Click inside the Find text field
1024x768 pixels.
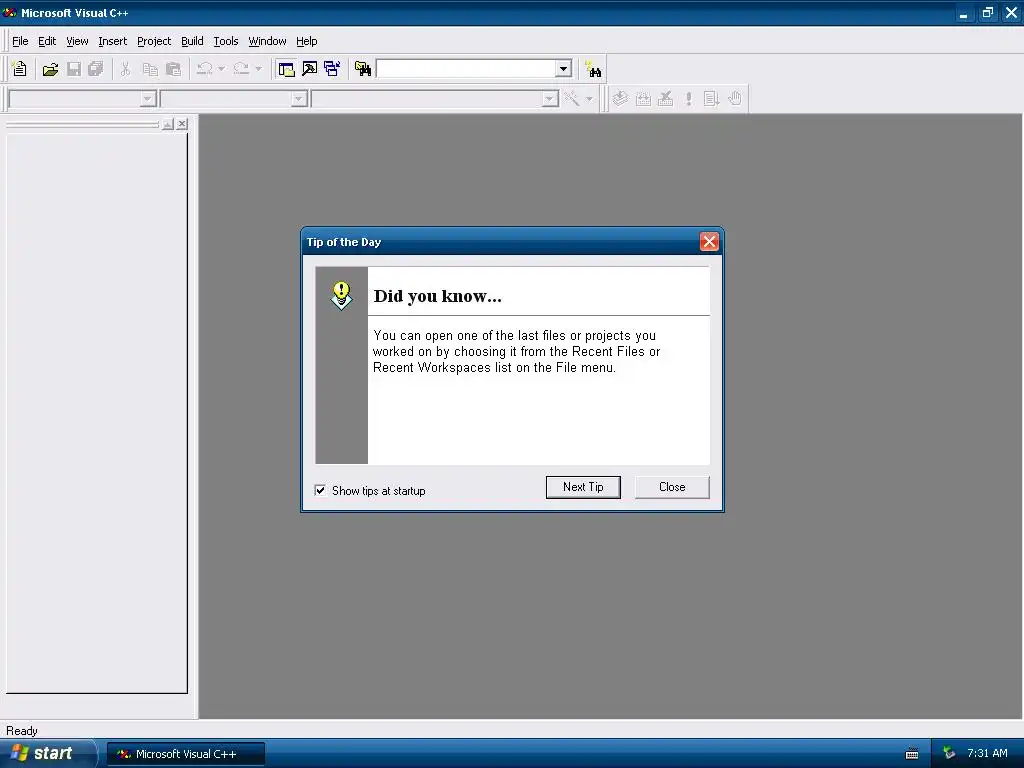click(x=466, y=69)
